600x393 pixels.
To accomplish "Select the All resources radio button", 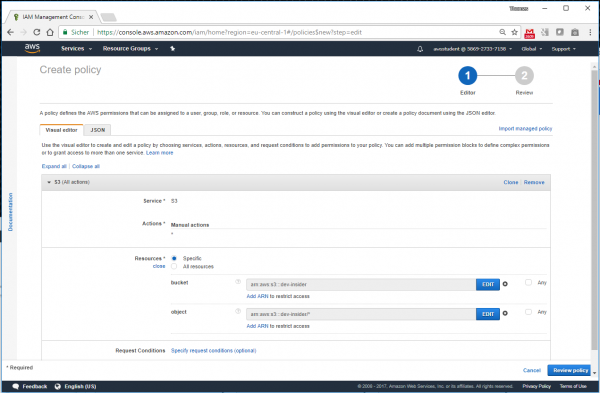I will tap(174, 266).
